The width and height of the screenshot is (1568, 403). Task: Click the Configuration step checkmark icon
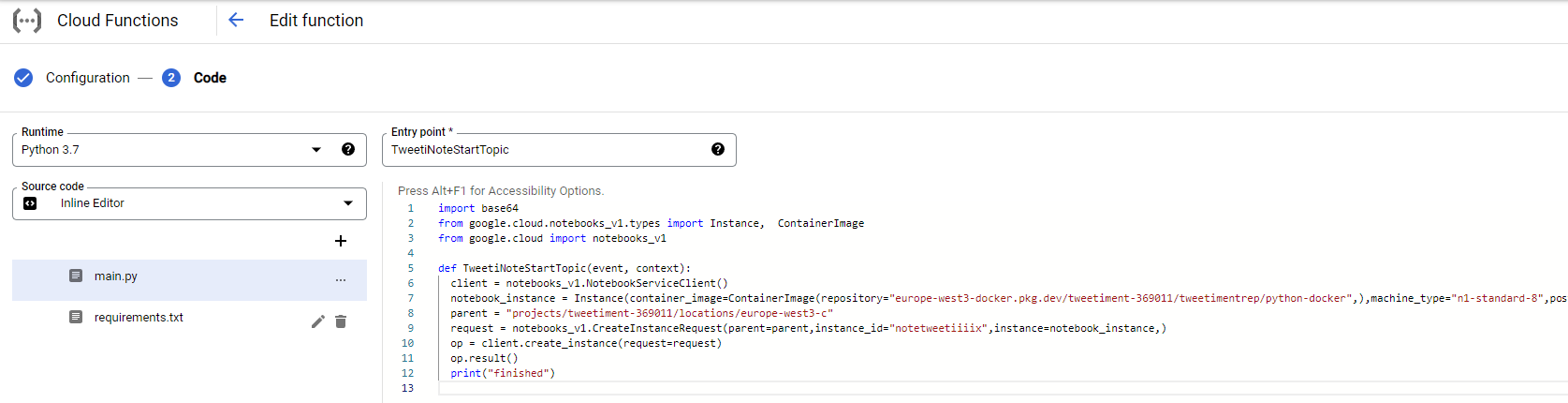23,78
